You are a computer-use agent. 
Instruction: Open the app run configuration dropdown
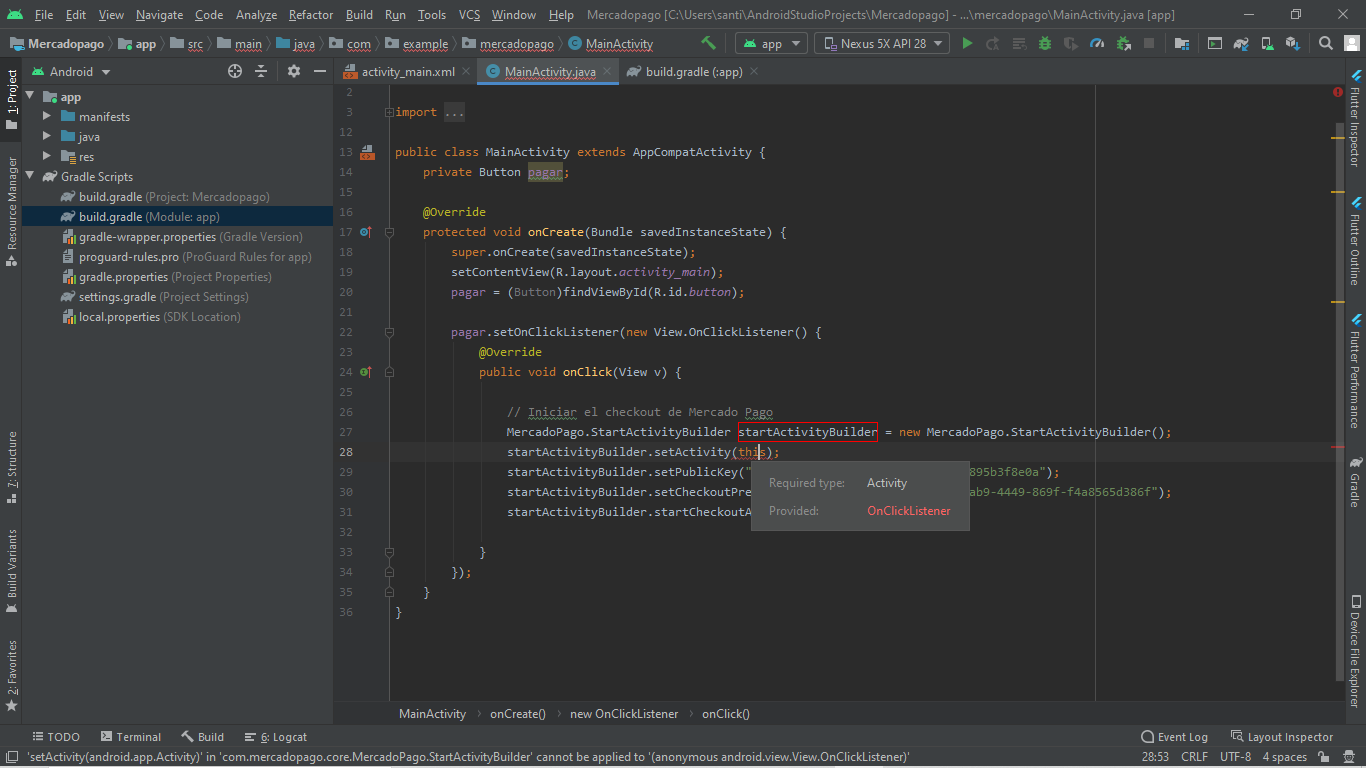coord(771,43)
